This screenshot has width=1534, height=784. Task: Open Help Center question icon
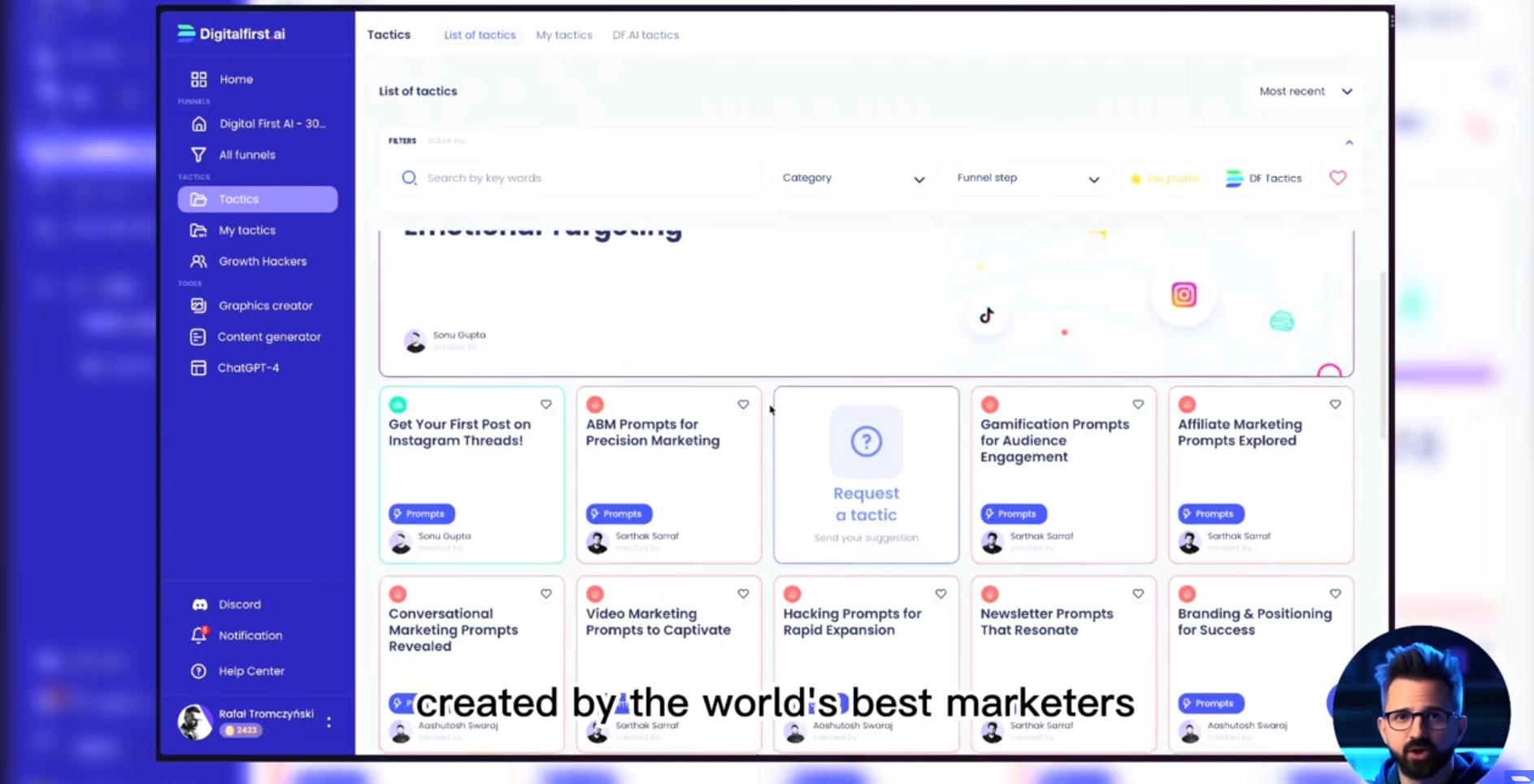(198, 671)
